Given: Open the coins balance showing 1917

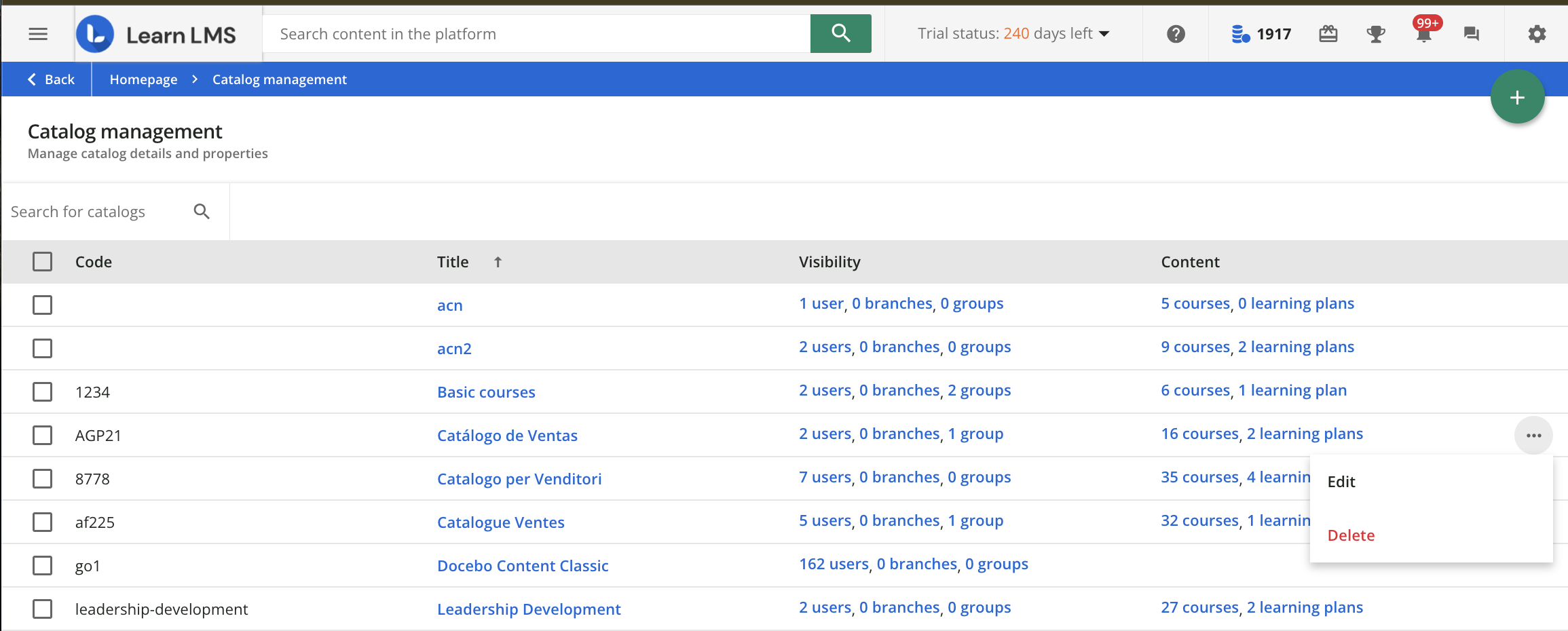Looking at the screenshot, I should (x=1261, y=34).
